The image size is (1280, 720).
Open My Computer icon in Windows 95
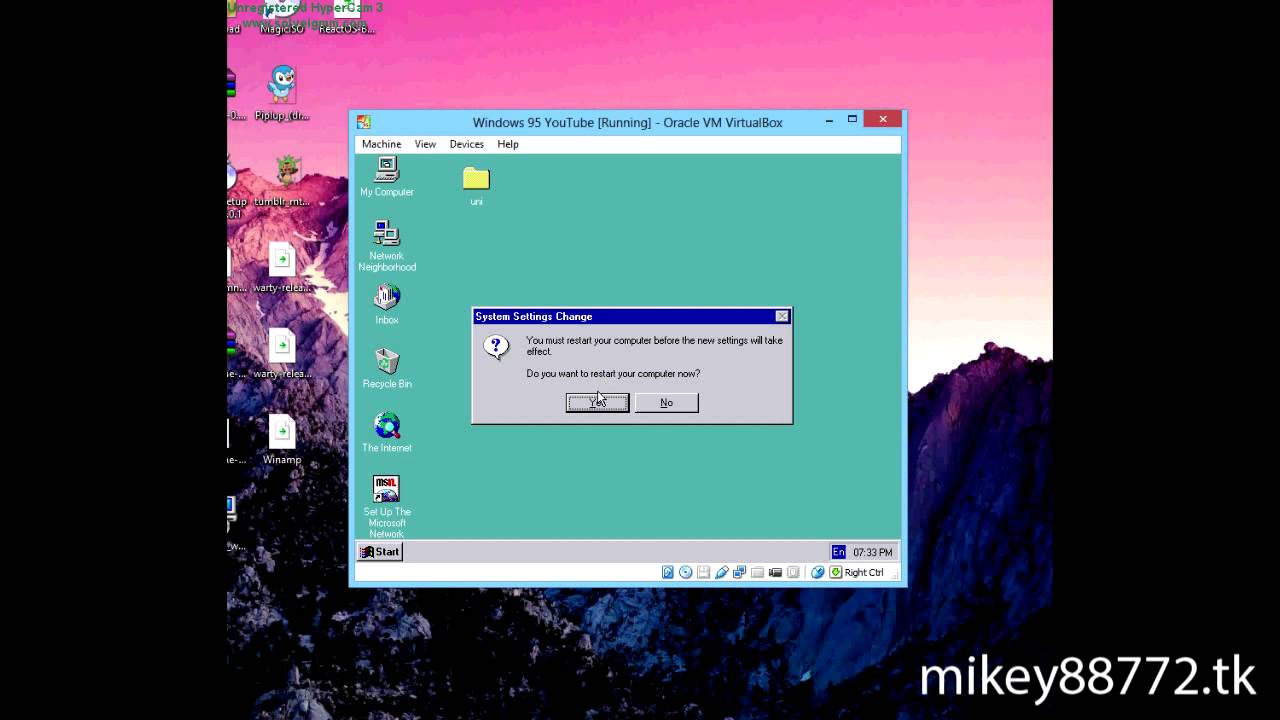tap(386, 177)
